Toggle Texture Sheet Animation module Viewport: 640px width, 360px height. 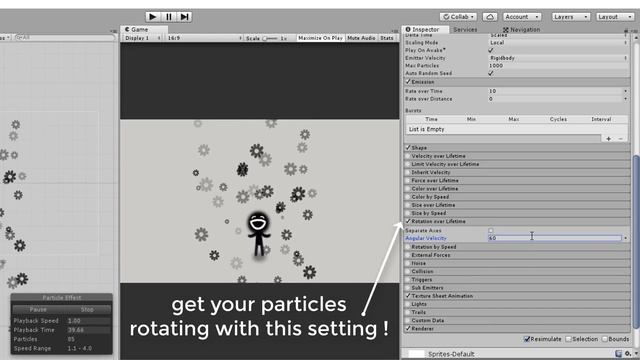[408, 296]
